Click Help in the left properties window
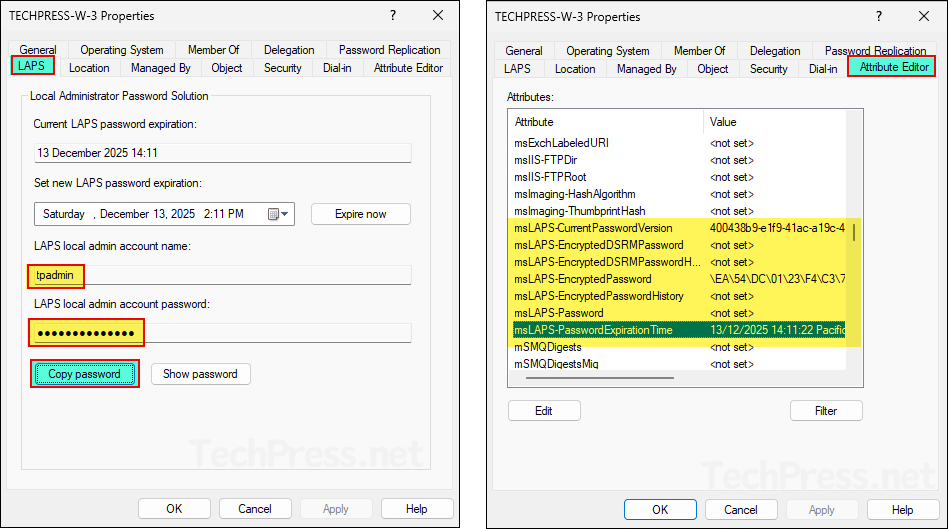948x529 pixels. point(417,509)
